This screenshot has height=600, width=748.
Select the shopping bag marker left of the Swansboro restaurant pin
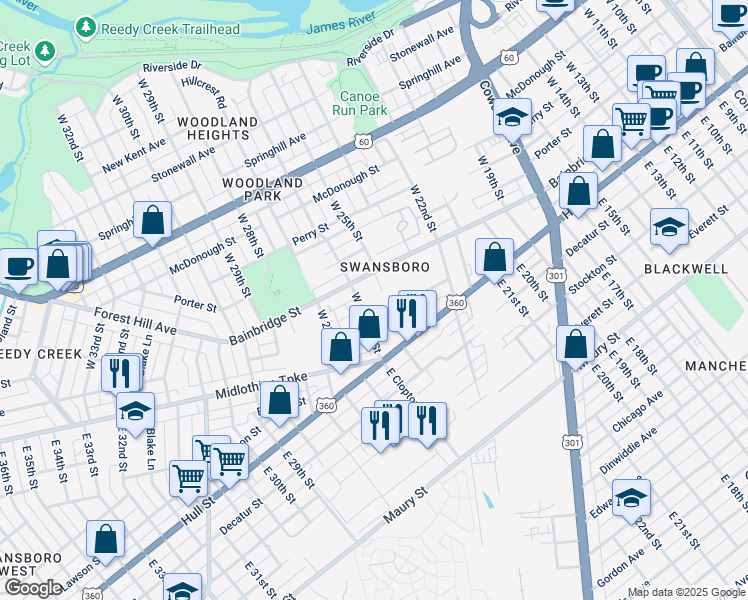pyautogui.click(x=368, y=325)
